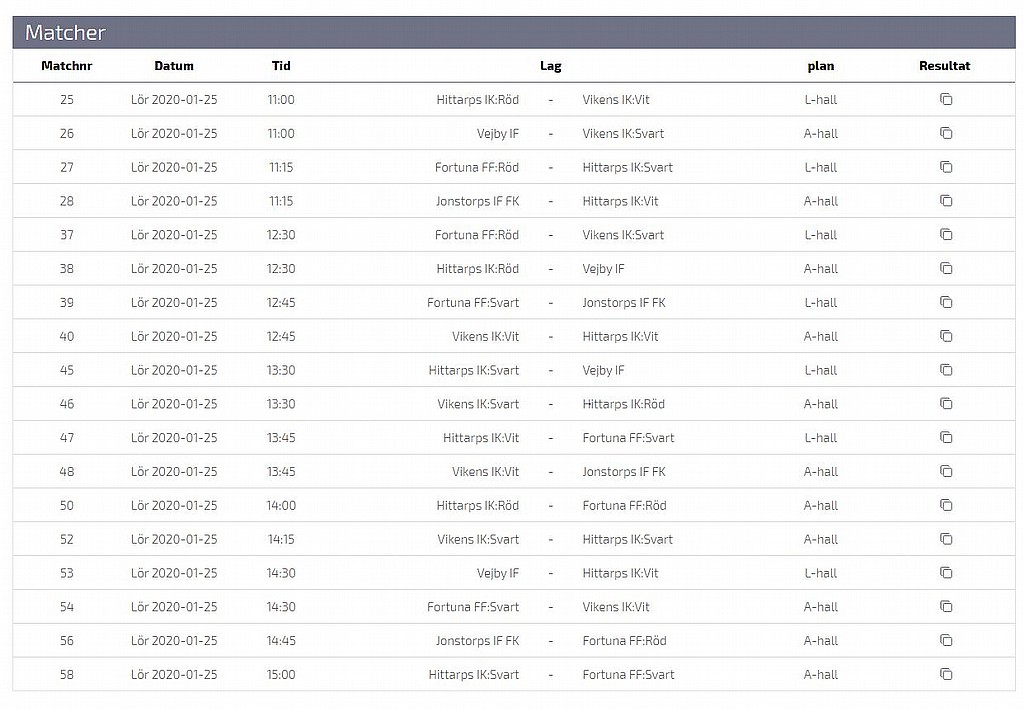This screenshot has height=711, width=1024.
Task: Open result icon for match 47
Action: 946,437
